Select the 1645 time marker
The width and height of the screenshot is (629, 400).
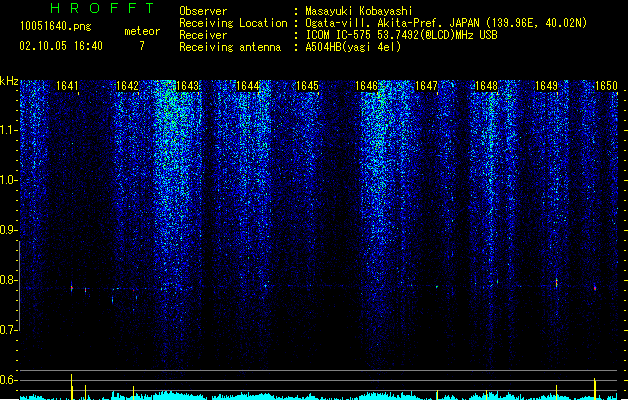pyautogui.click(x=307, y=86)
